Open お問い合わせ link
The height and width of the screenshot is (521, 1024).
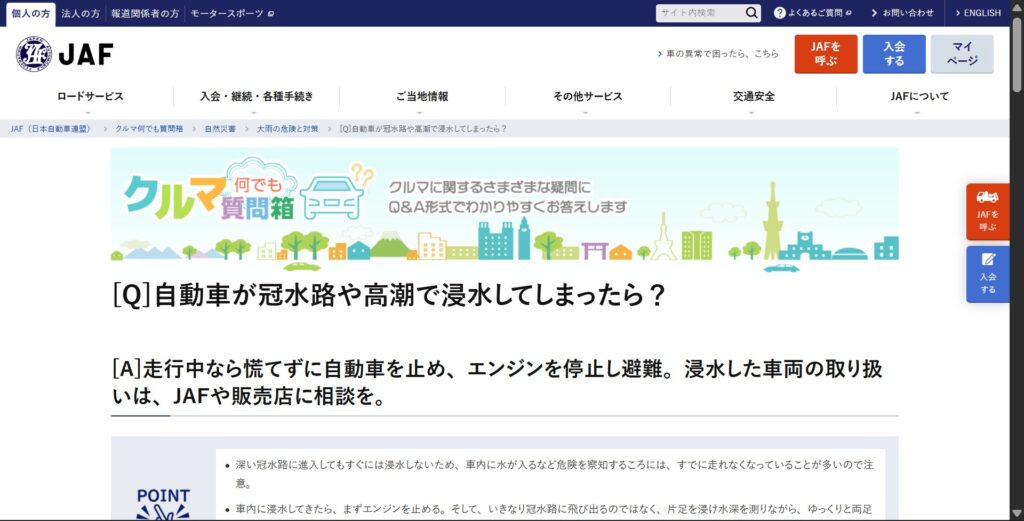(903, 12)
